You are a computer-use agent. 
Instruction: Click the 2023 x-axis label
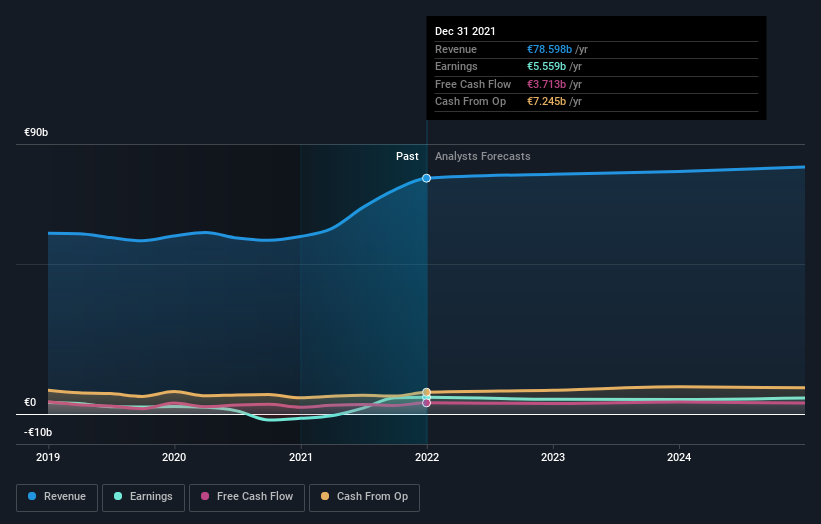[x=553, y=458]
